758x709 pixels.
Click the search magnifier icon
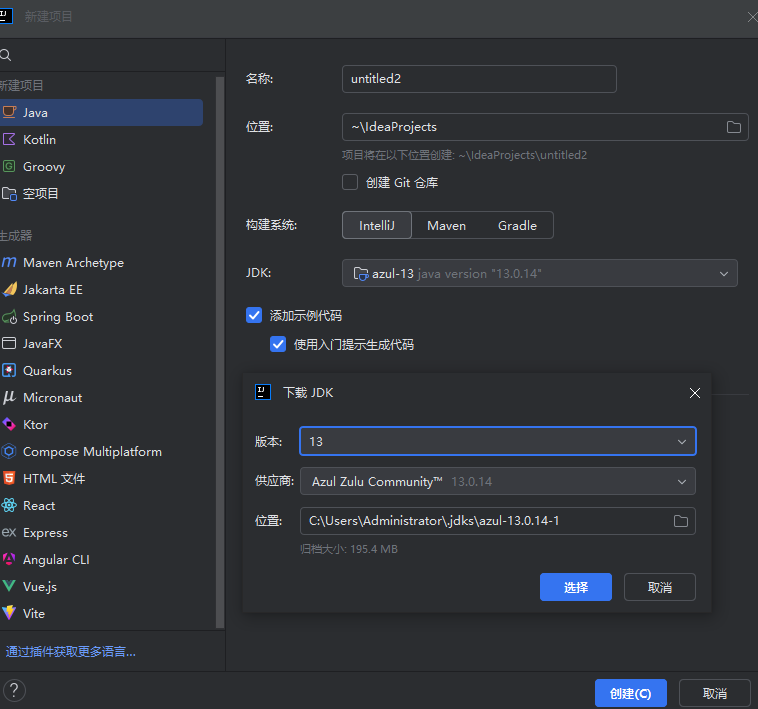5,55
